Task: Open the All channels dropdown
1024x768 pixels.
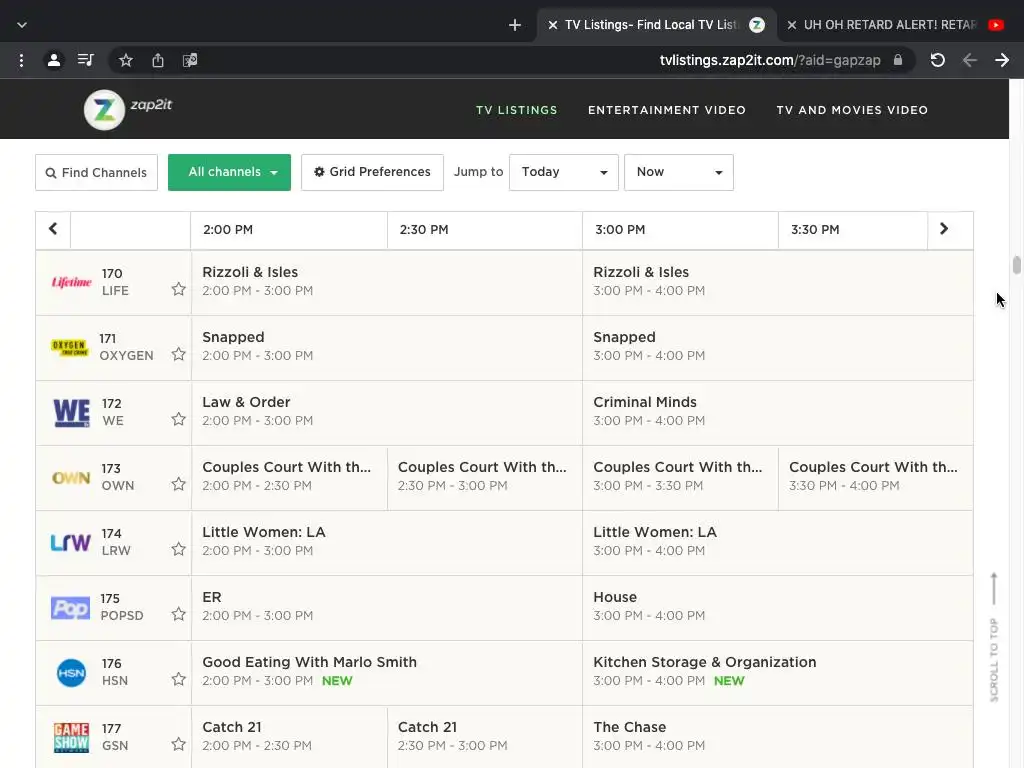Action: (x=229, y=172)
